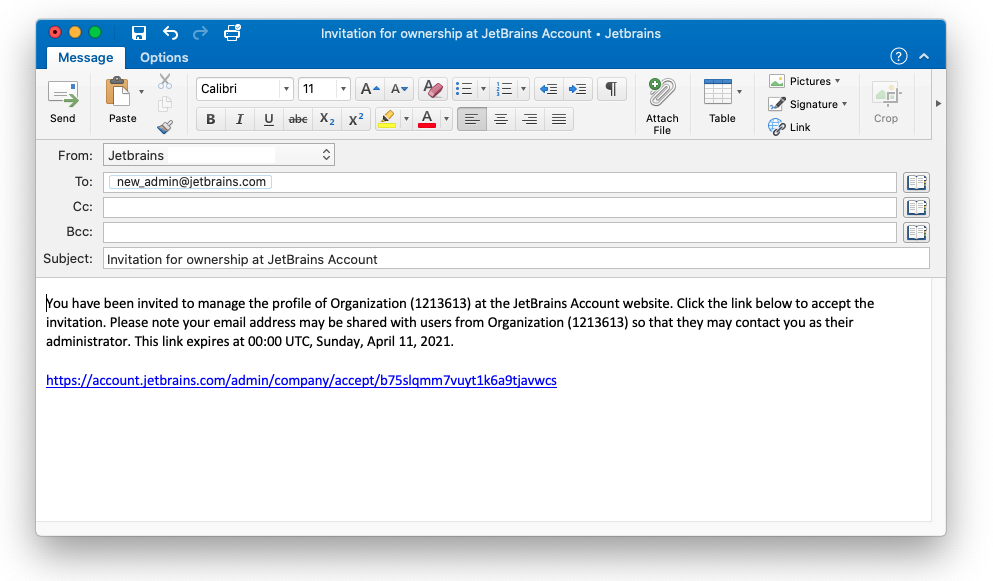Toggle bold formatting

(211, 119)
